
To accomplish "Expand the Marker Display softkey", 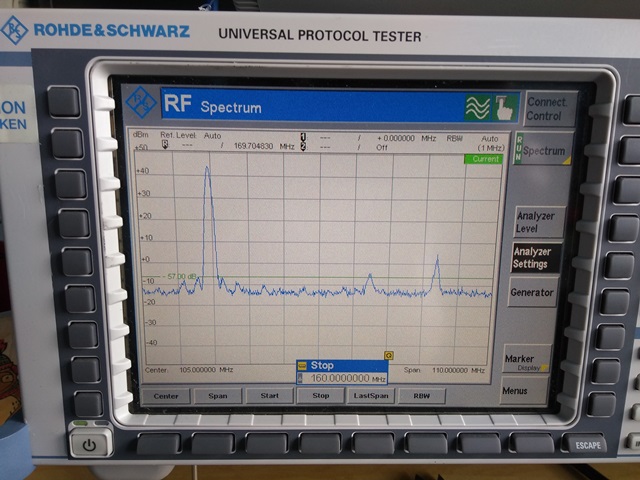I will tap(529, 361).
